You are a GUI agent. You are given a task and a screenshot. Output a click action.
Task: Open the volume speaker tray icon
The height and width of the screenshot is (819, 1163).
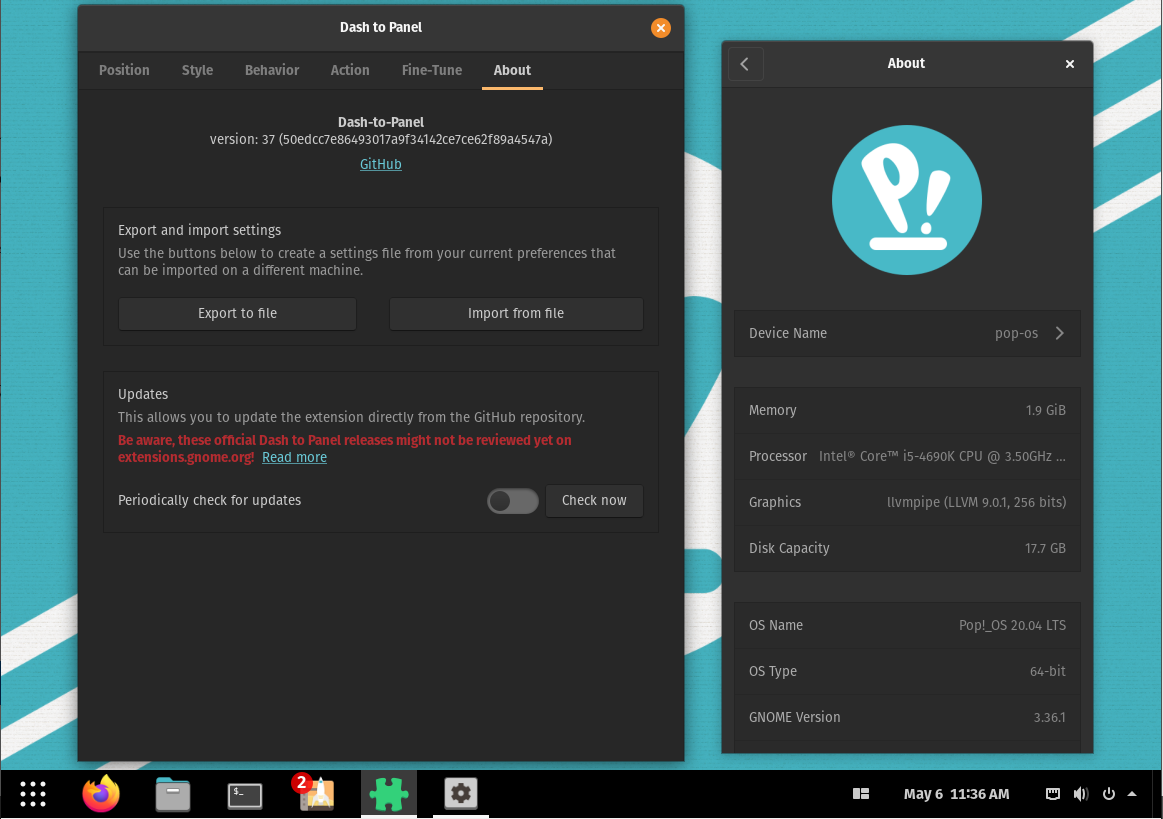coord(1081,794)
